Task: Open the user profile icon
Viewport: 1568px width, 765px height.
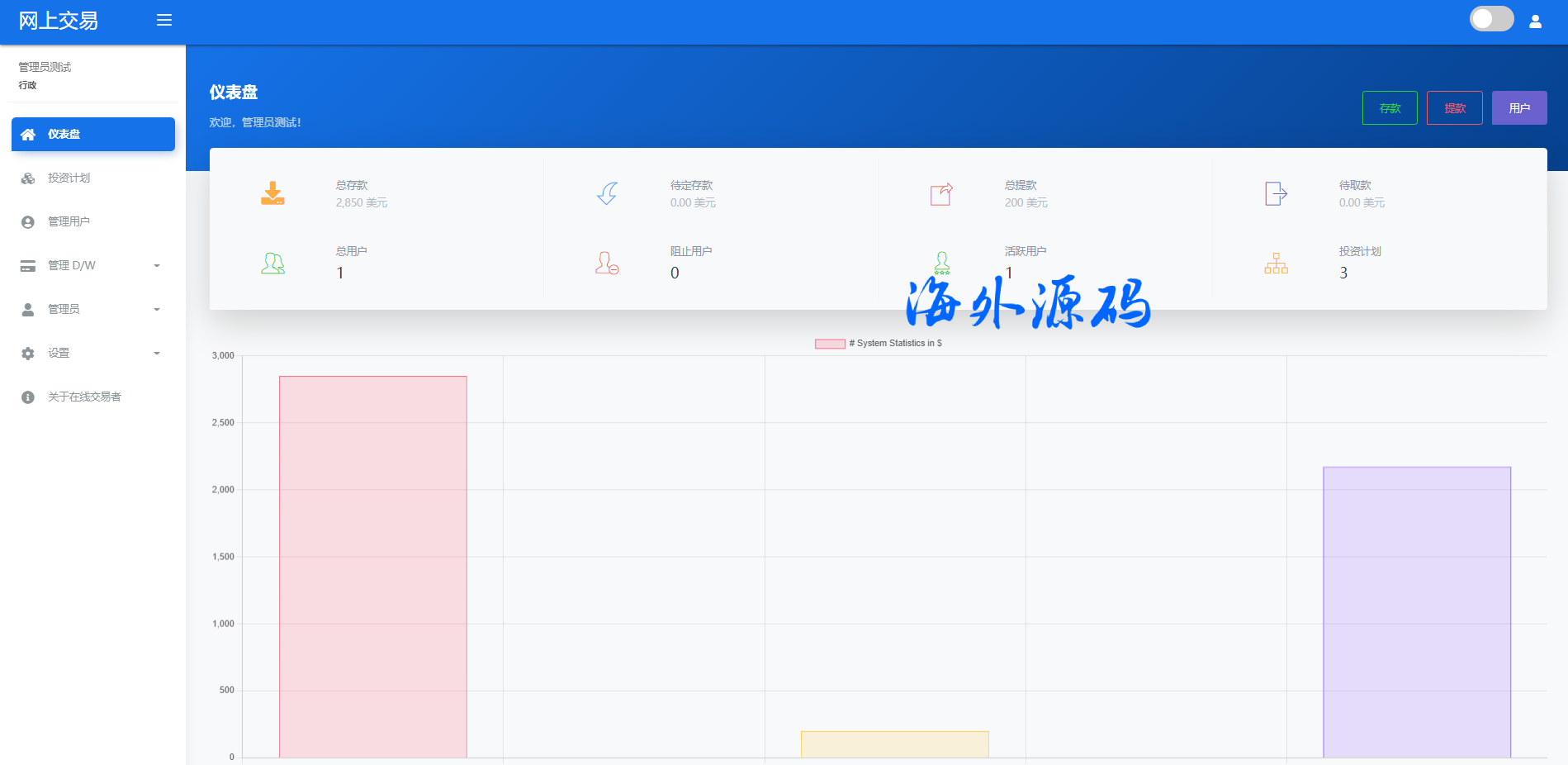Action: [1535, 21]
